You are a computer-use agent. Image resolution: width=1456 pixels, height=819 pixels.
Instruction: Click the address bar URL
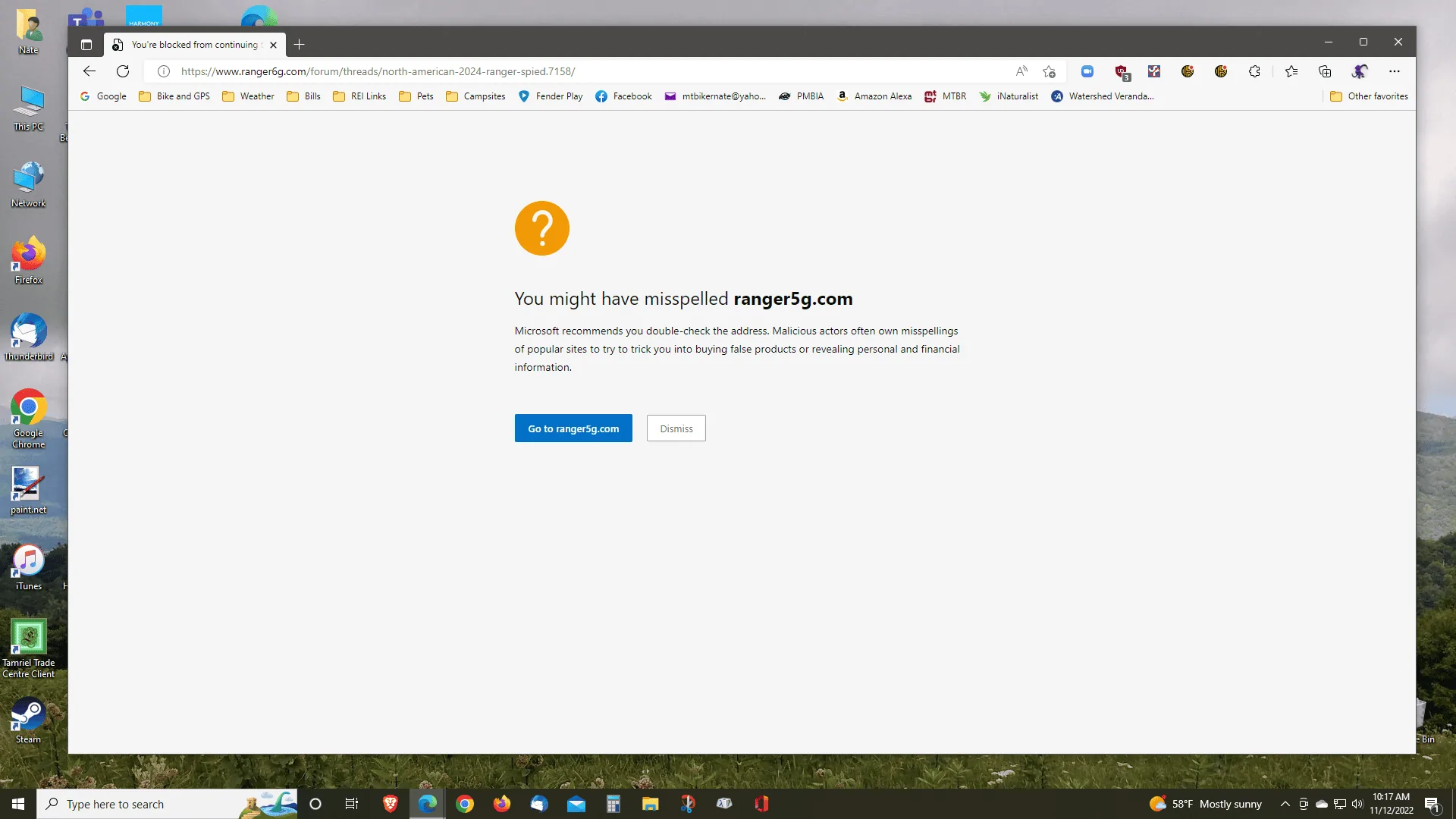pos(378,71)
